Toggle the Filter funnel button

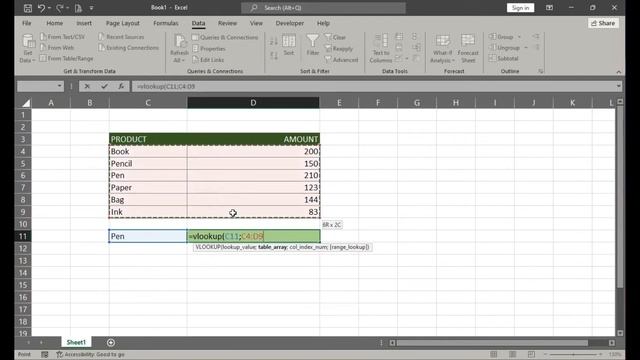point(313,45)
